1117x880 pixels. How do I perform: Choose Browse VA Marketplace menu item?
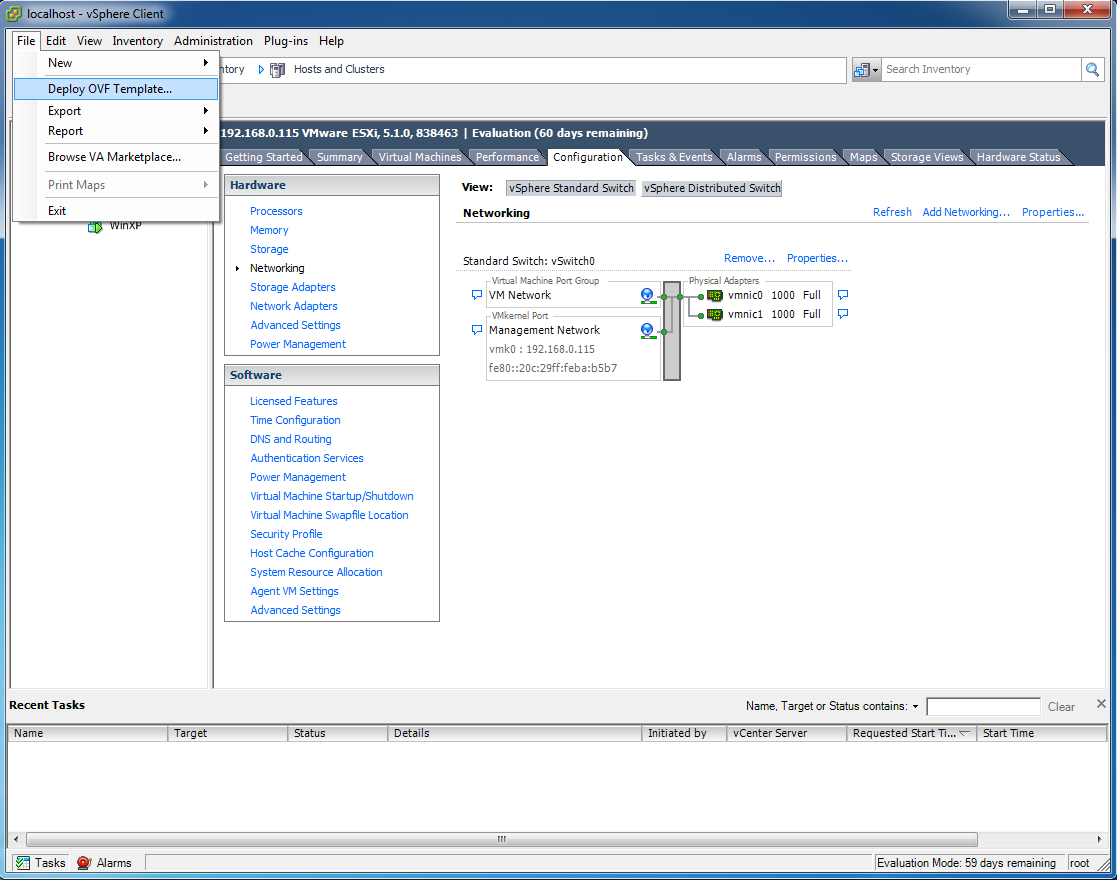click(115, 157)
